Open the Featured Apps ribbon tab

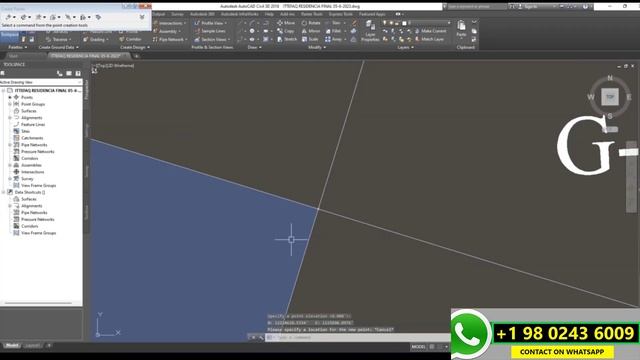click(x=372, y=14)
